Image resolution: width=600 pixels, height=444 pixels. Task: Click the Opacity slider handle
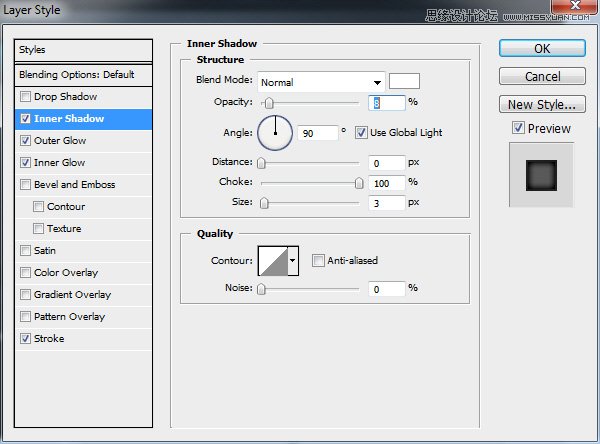coord(269,103)
